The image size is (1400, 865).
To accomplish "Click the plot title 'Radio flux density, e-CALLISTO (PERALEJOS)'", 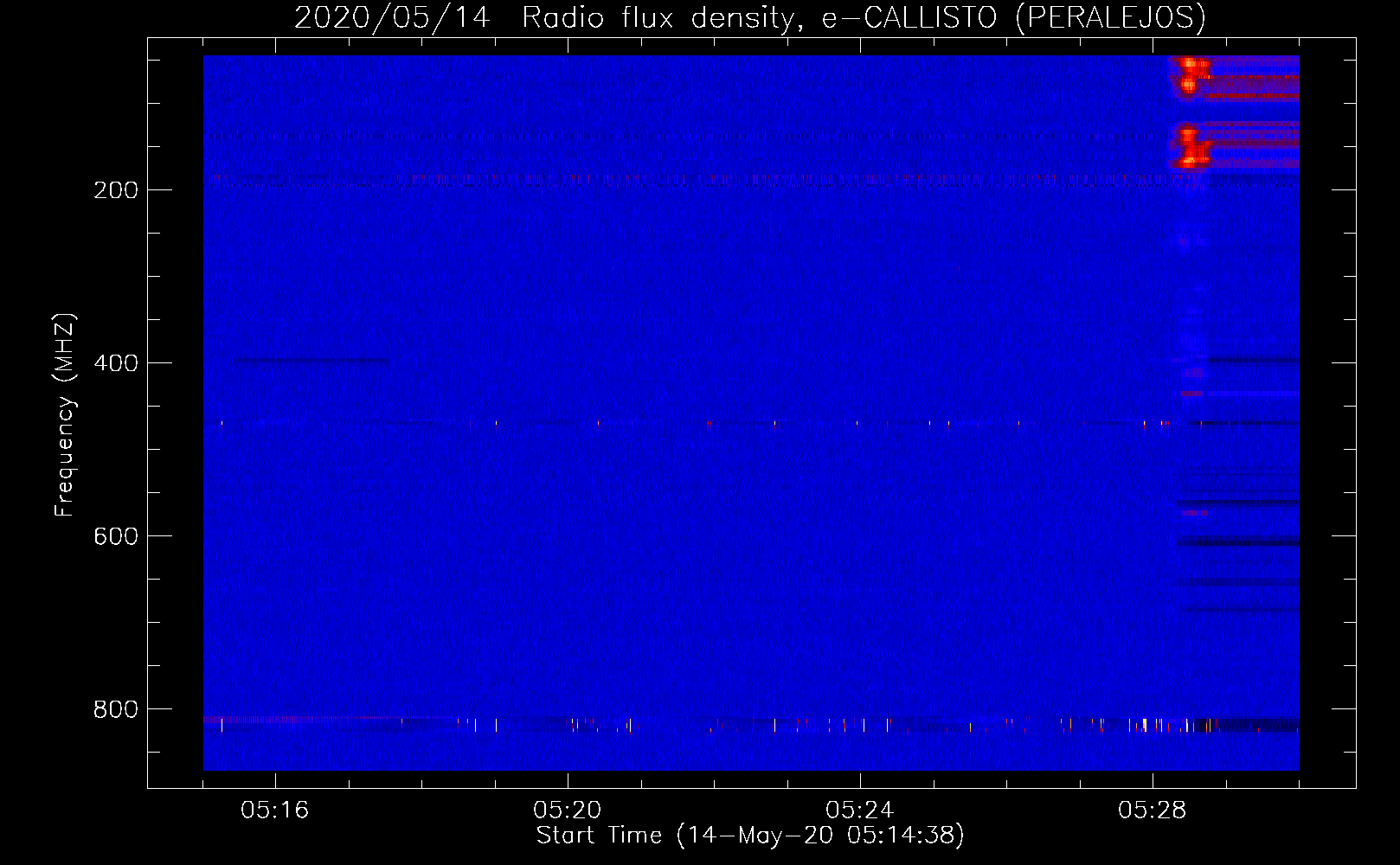I will 864,17.
